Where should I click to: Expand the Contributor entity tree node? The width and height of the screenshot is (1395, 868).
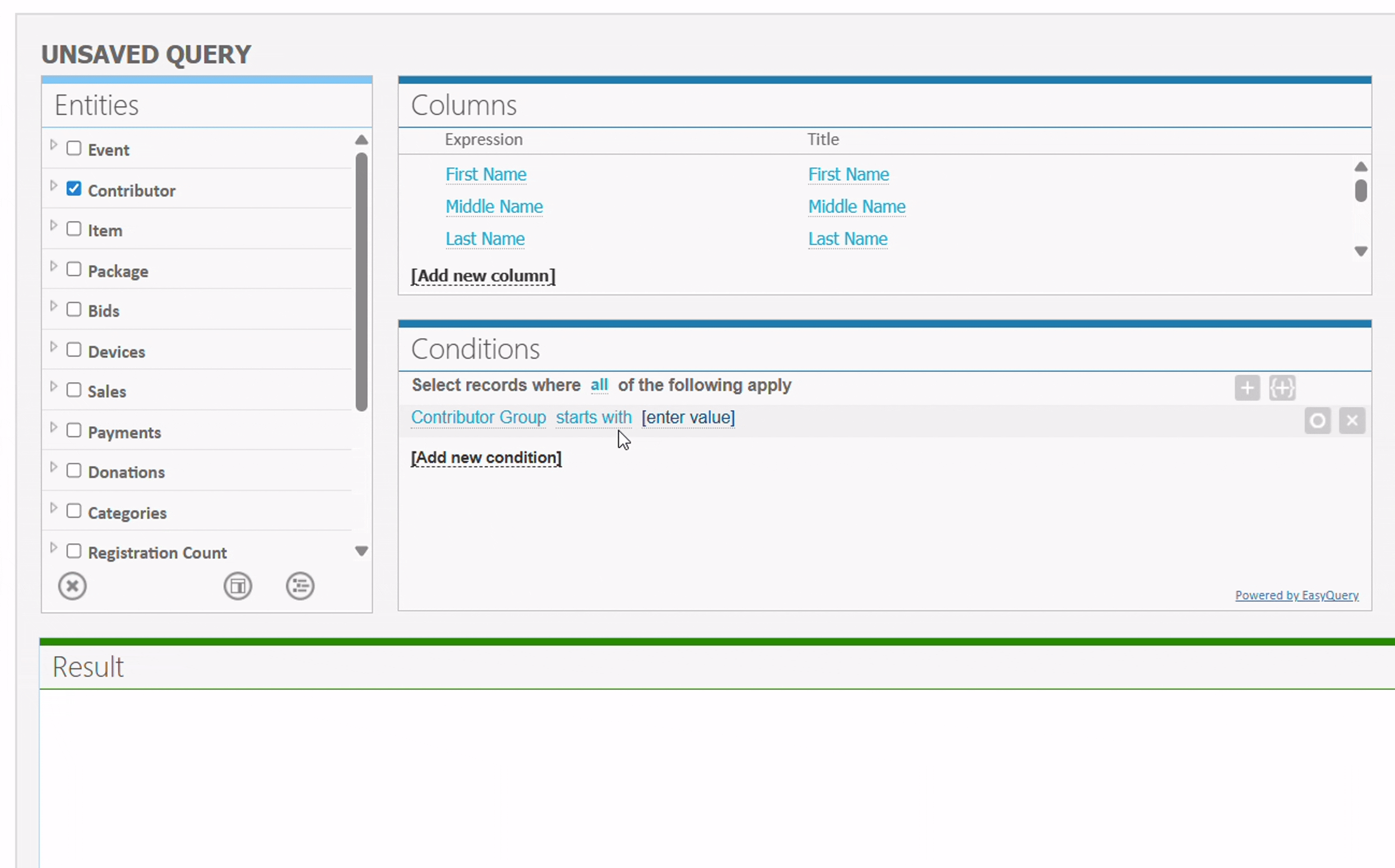point(53,186)
